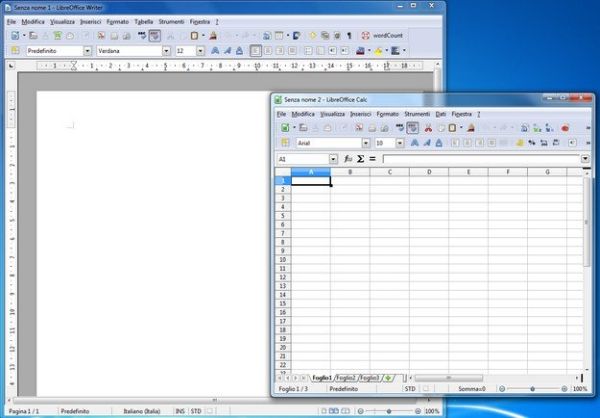Click the New document icon in Writer
Viewport: 600px width, 418px height.
(x=15, y=36)
